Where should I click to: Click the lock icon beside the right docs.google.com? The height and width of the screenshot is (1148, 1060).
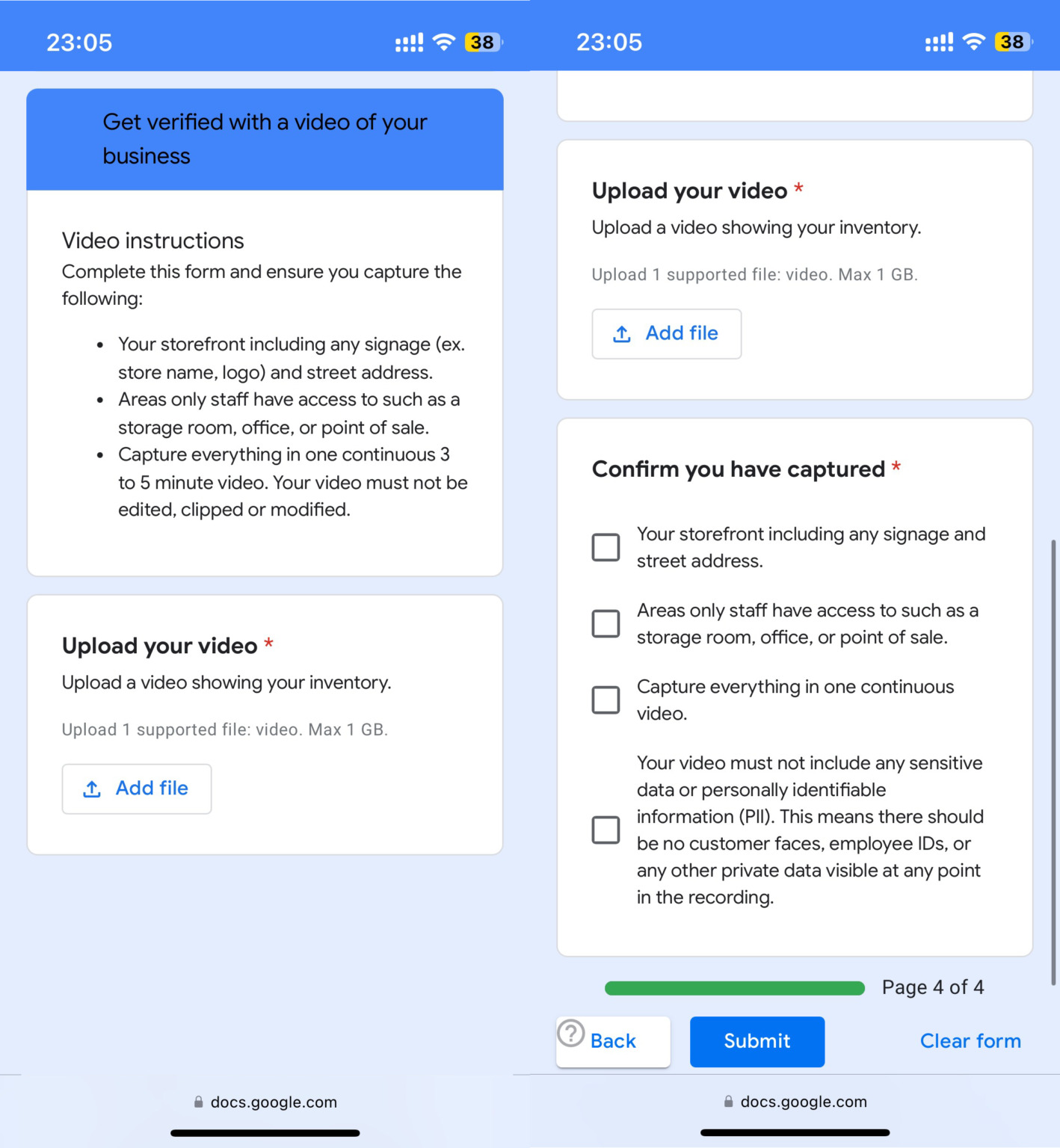pos(728,1102)
